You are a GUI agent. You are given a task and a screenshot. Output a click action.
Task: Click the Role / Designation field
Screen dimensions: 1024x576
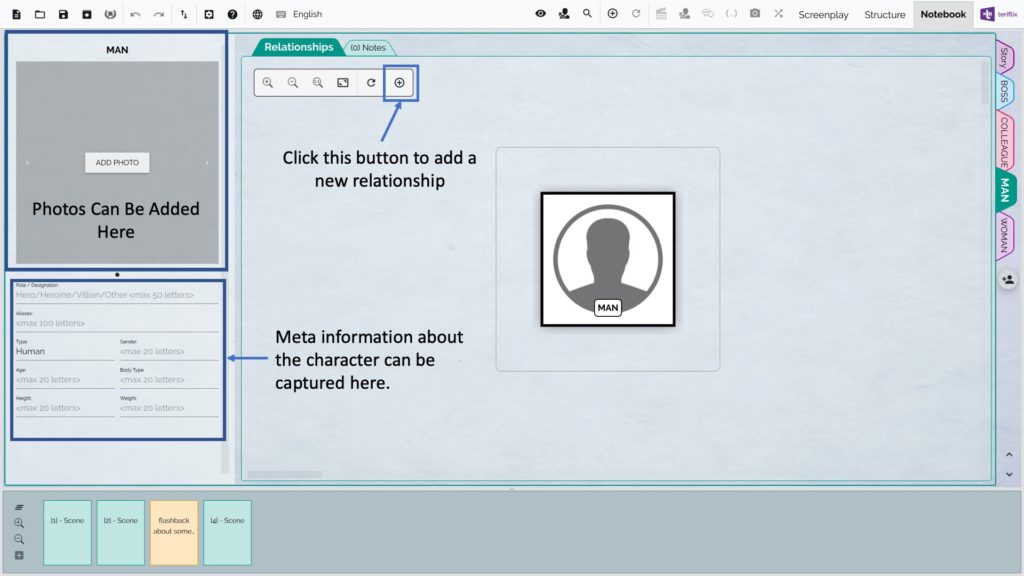116,293
